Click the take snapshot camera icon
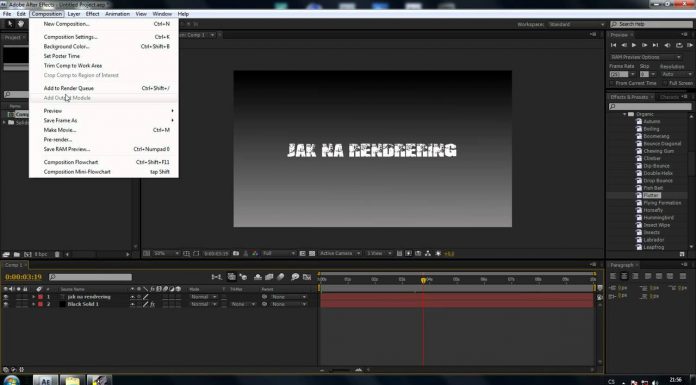This screenshot has height=385, width=696. [x=236, y=254]
